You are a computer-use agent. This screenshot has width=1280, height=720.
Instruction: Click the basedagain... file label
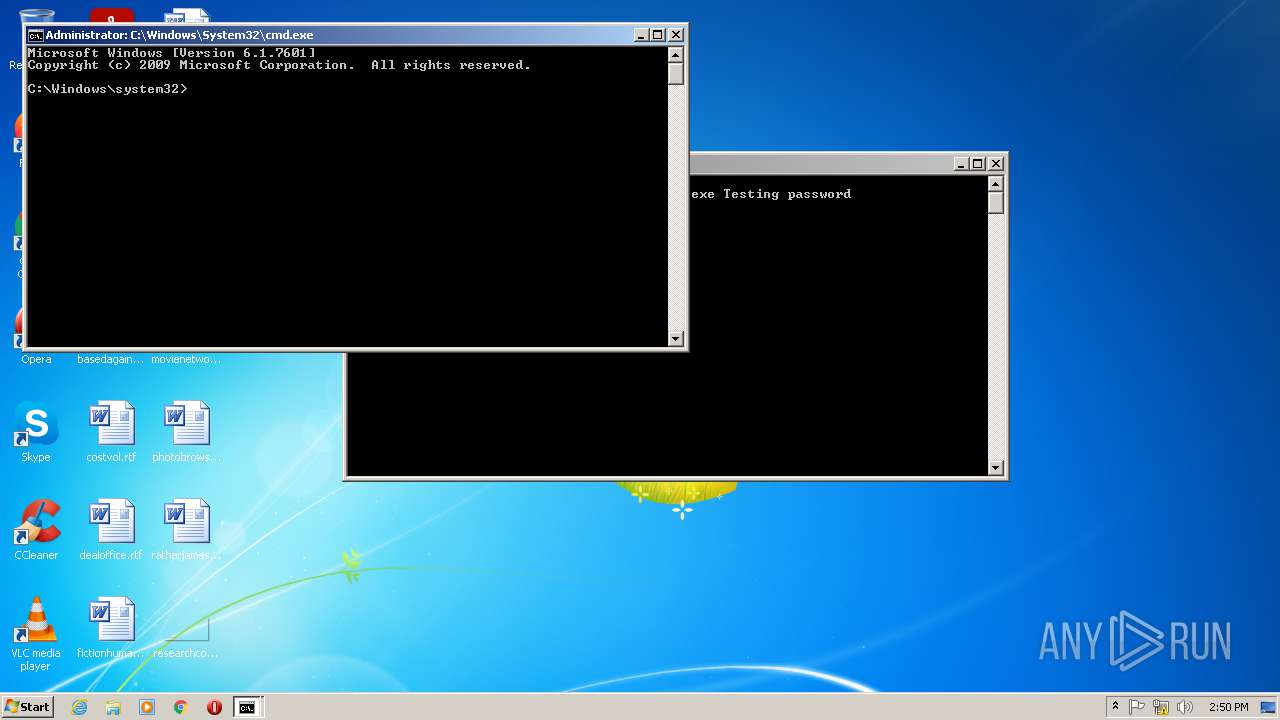(111, 359)
